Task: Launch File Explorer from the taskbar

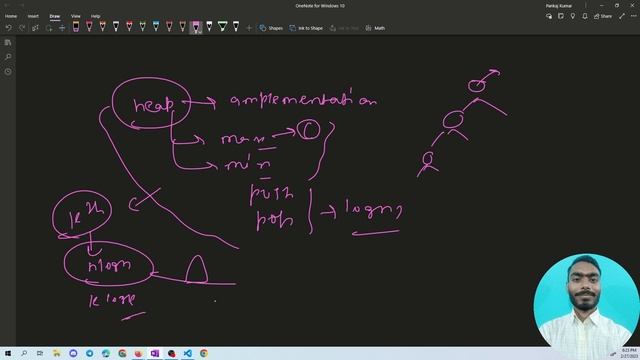Action: click(56, 353)
